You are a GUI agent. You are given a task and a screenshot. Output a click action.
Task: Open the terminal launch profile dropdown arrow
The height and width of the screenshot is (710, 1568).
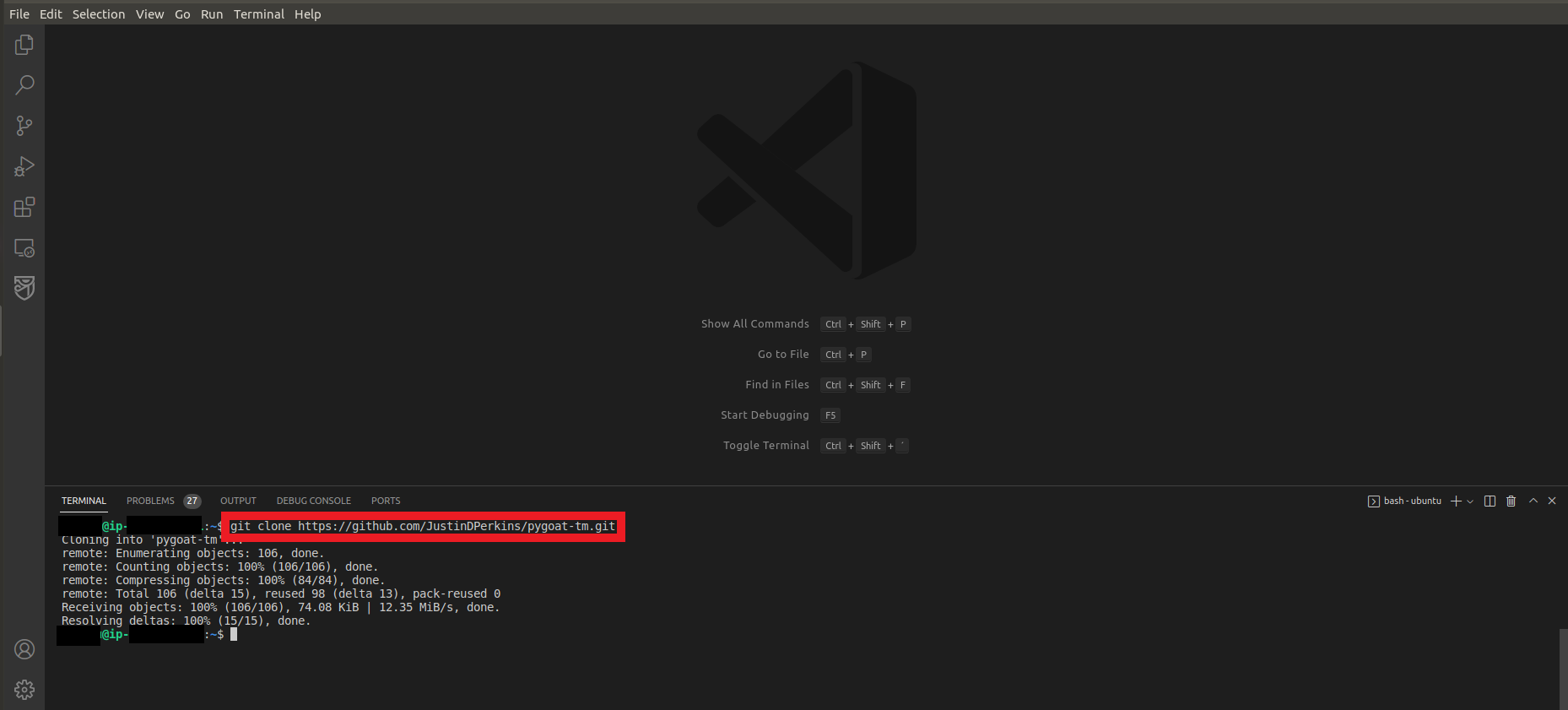1470,501
